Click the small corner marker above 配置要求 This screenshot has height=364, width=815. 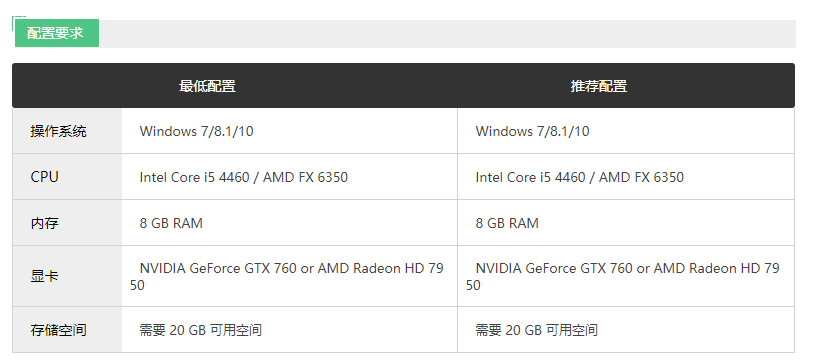(x=19, y=18)
